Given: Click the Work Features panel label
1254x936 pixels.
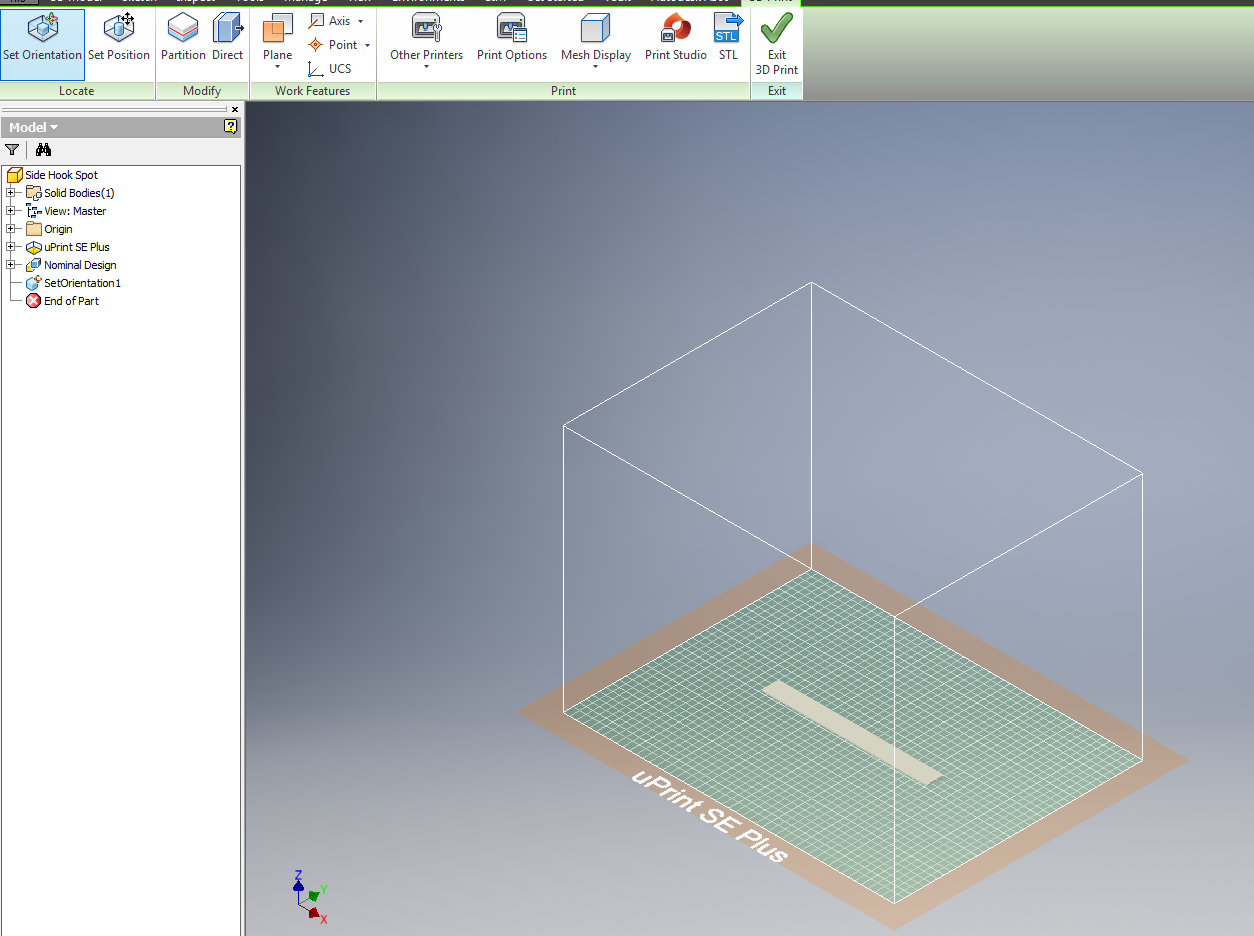Looking at the screenshot, I should coord(313,91).
